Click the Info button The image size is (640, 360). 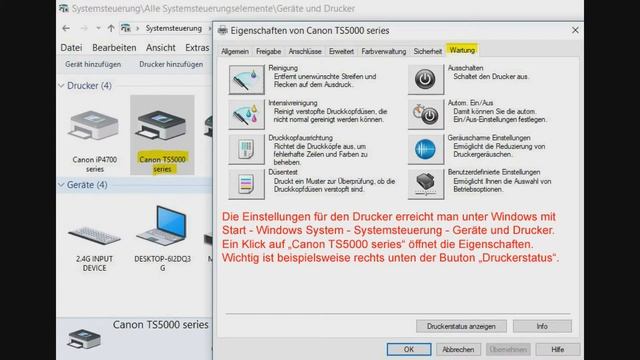pyautogui.click(x=542, y=326)
